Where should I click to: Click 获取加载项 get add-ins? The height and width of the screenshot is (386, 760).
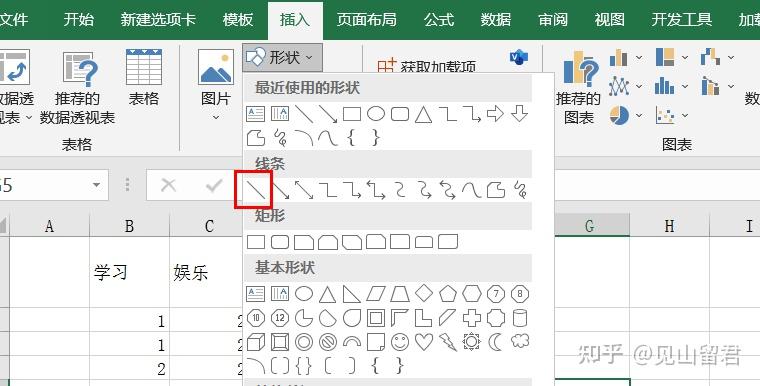(x=428, y=65)
